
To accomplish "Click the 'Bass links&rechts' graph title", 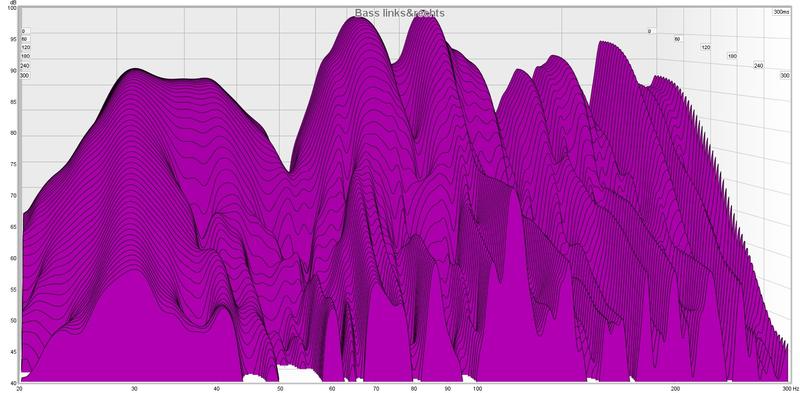I will point(399,13).
